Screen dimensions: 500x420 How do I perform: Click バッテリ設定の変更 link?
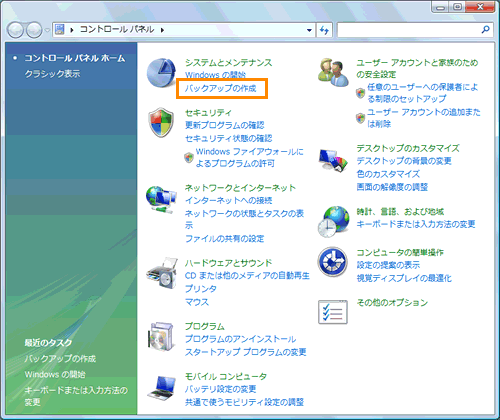click(x=221, y=389)
